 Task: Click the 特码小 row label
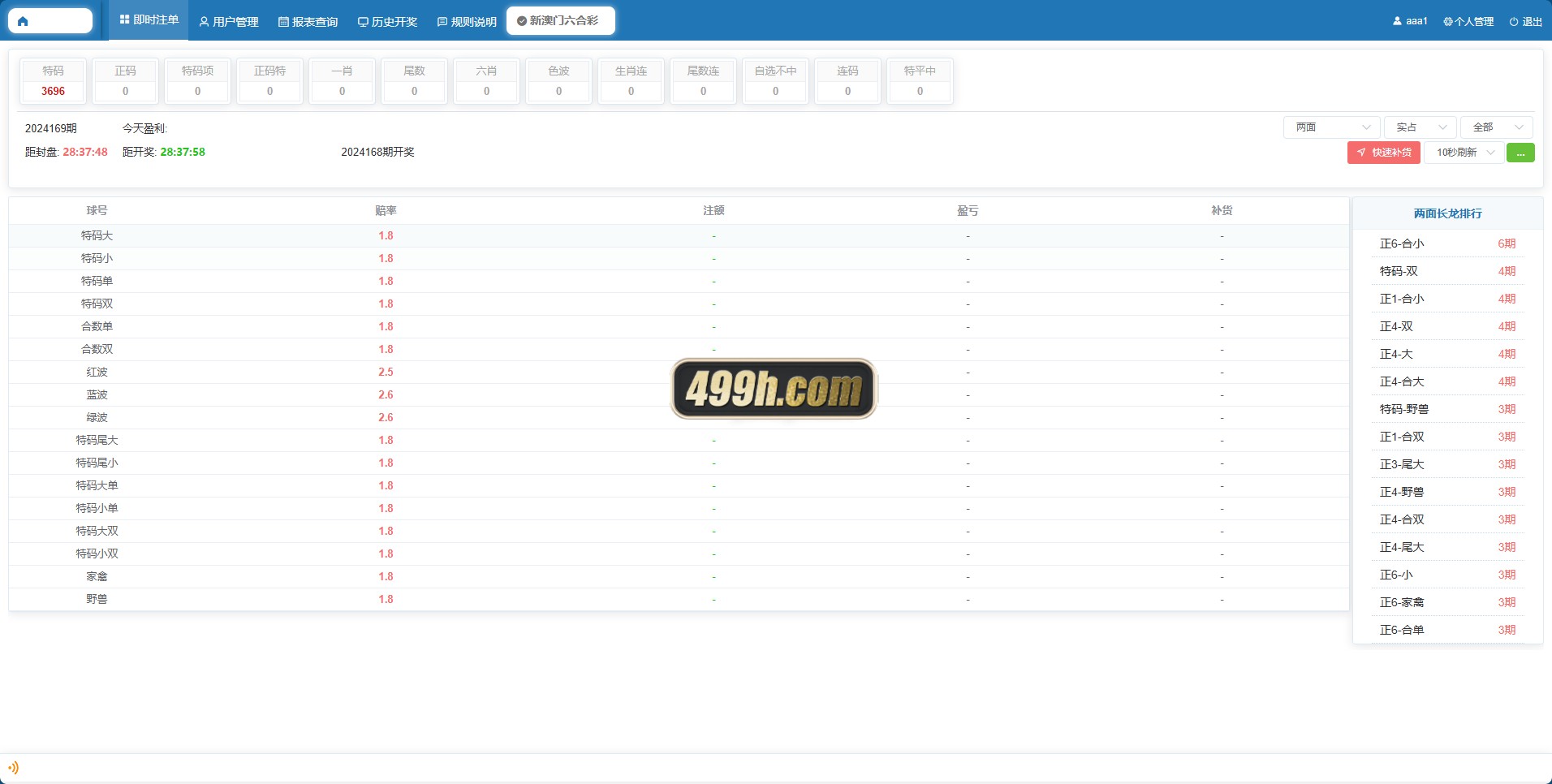(x=97, y=258)
